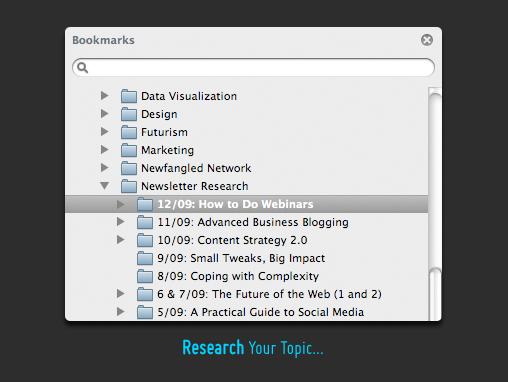Click in the bookmarks search field

coord(253,68)
